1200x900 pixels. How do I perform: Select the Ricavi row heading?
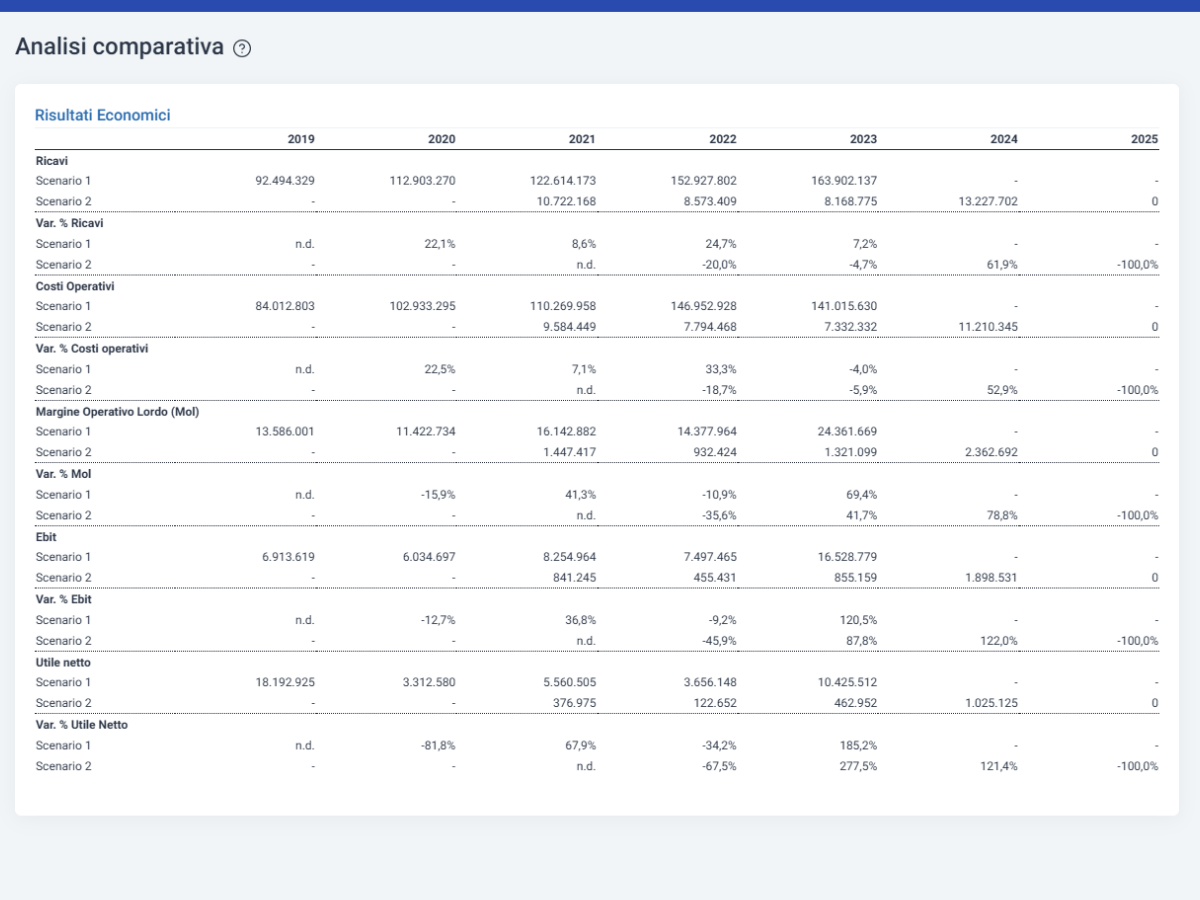coord(52,160)
